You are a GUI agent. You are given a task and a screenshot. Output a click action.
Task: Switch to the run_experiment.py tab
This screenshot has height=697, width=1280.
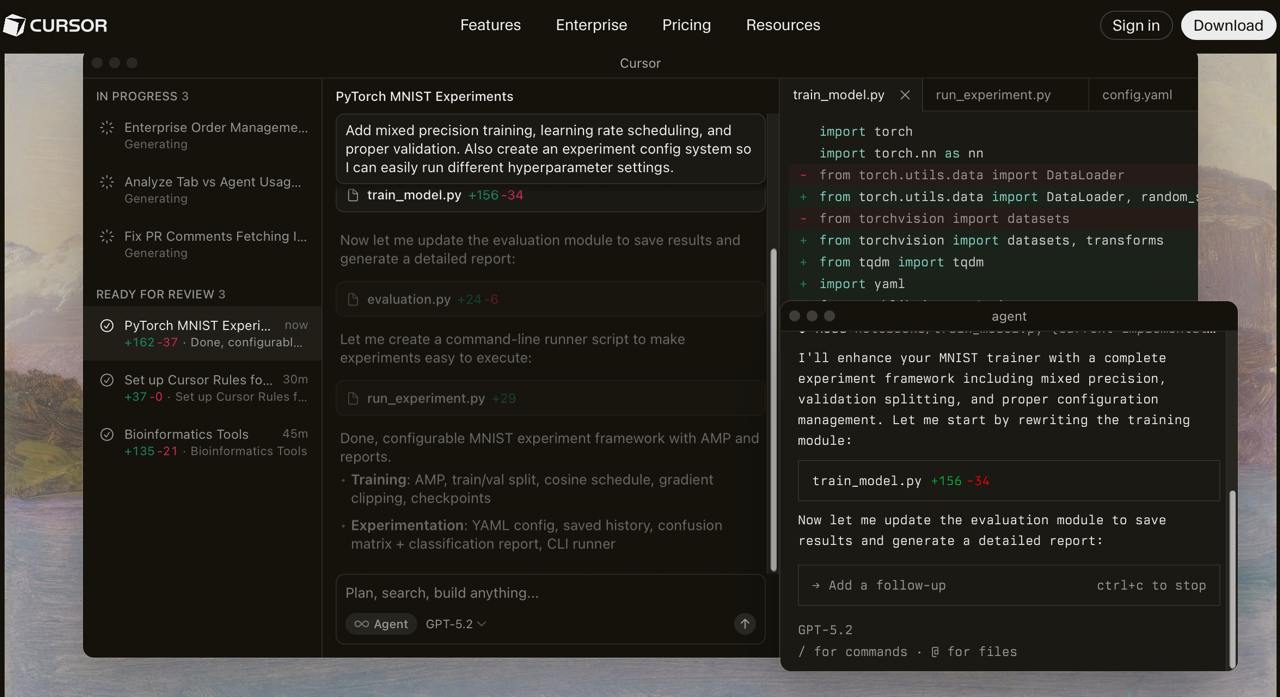point(993,95)
